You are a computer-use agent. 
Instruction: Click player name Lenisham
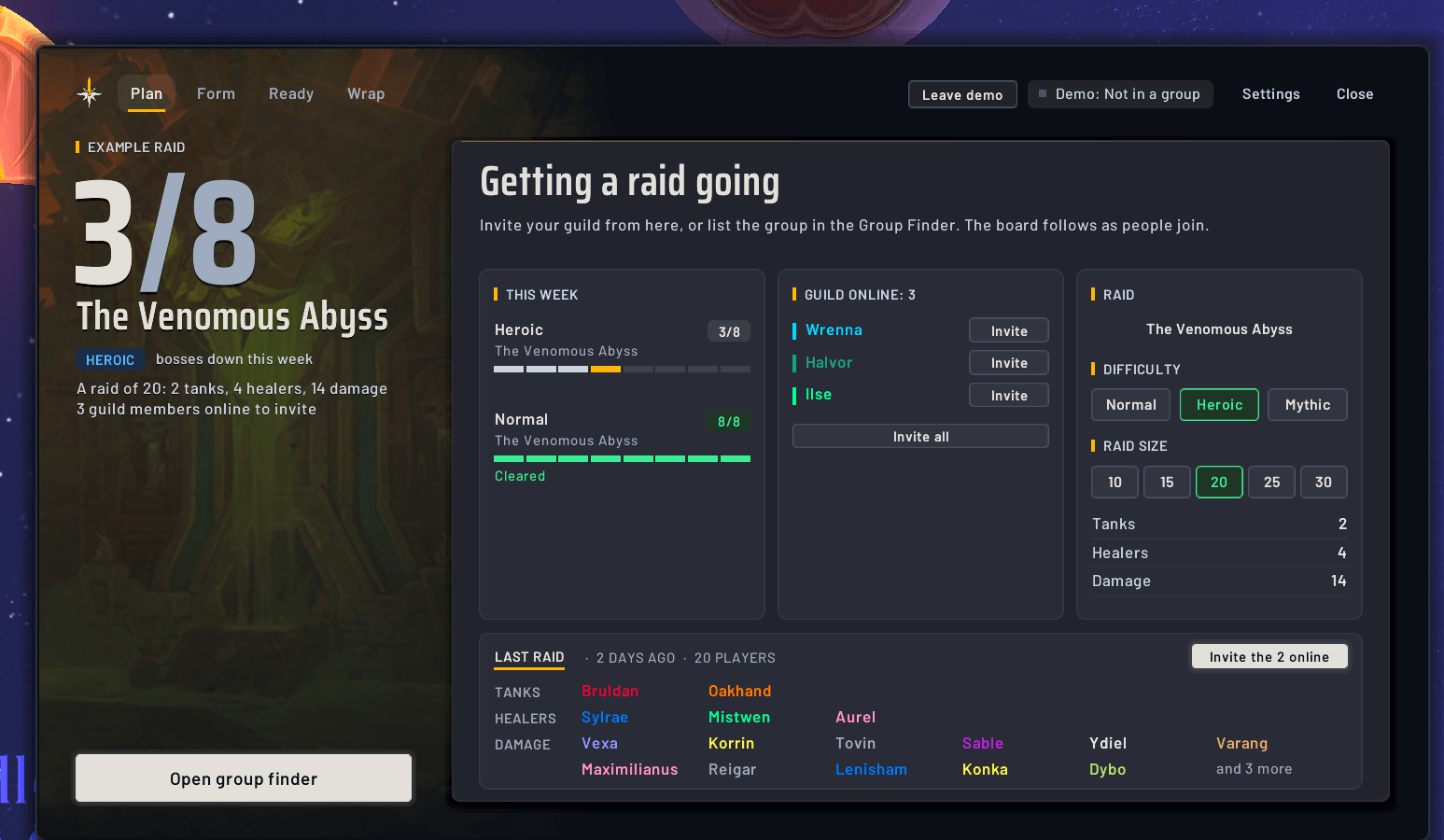coord(871,769)
